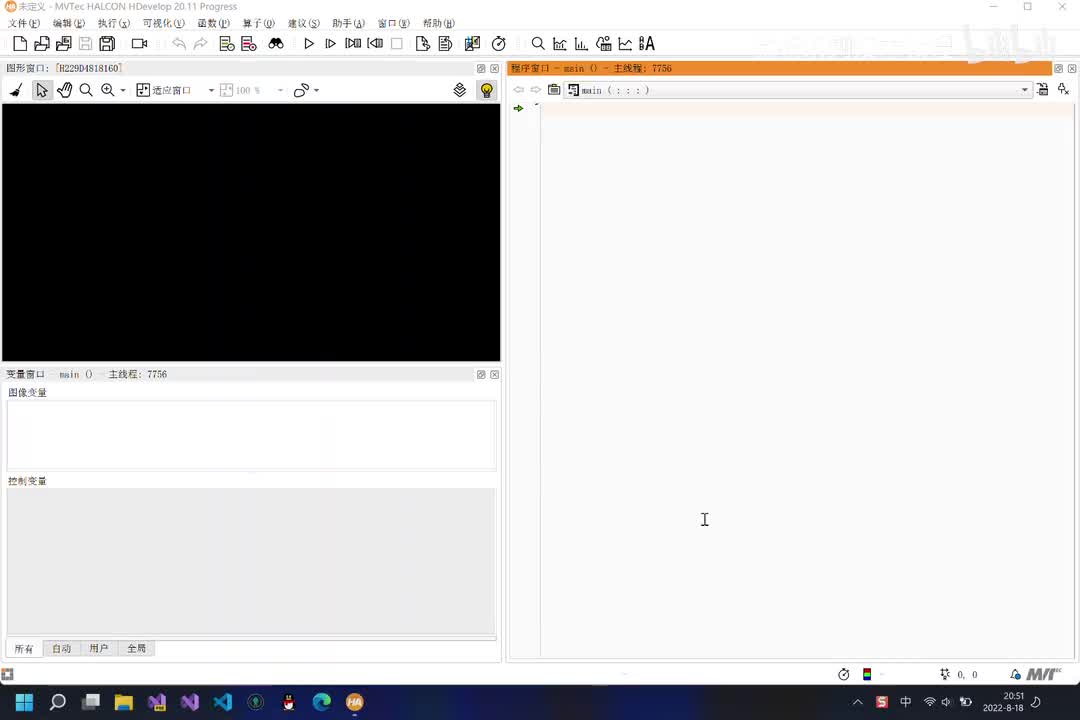
Task: Click the open program folder icon
Action: [x=41, y=44]
